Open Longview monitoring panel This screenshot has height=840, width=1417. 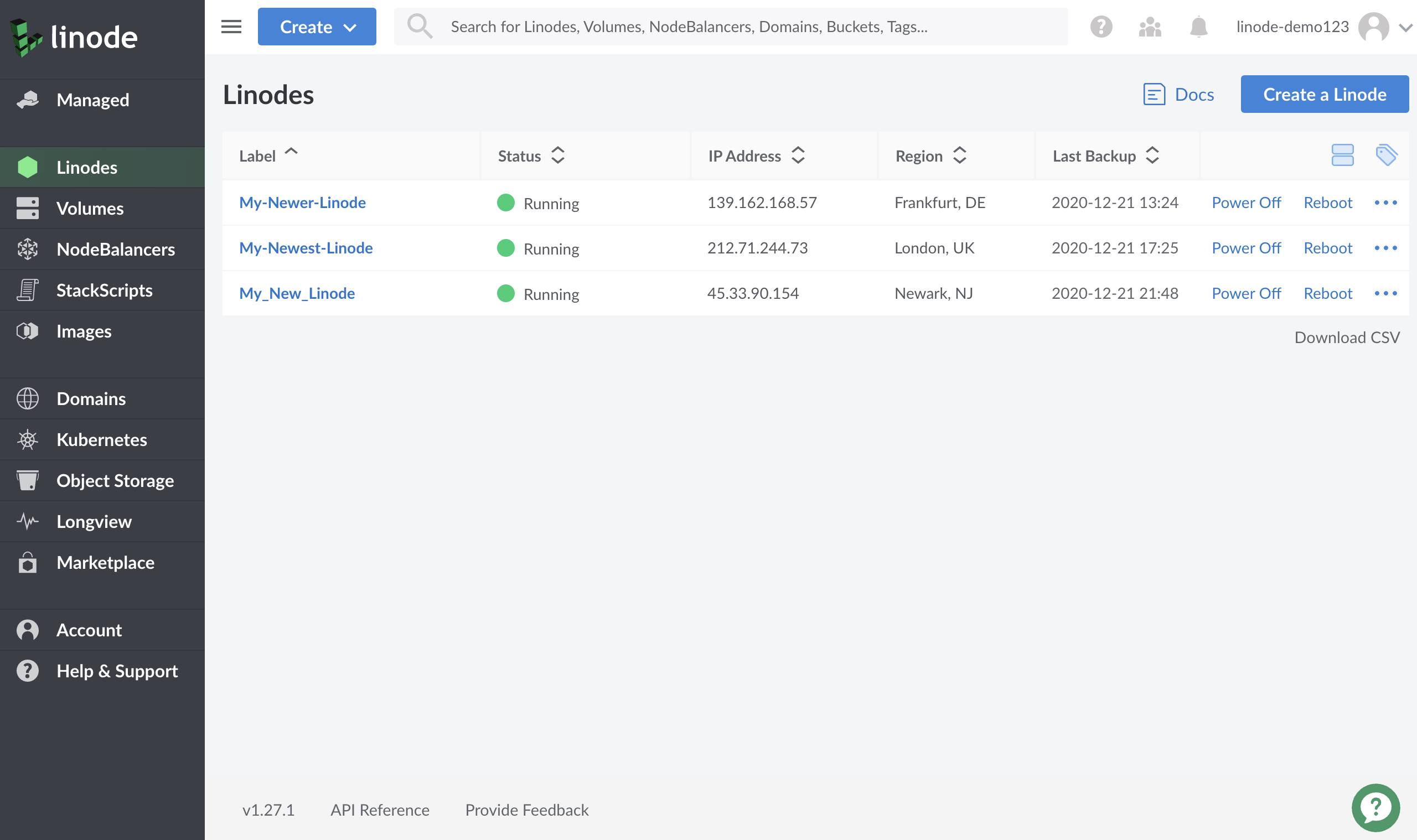point(94,521)
